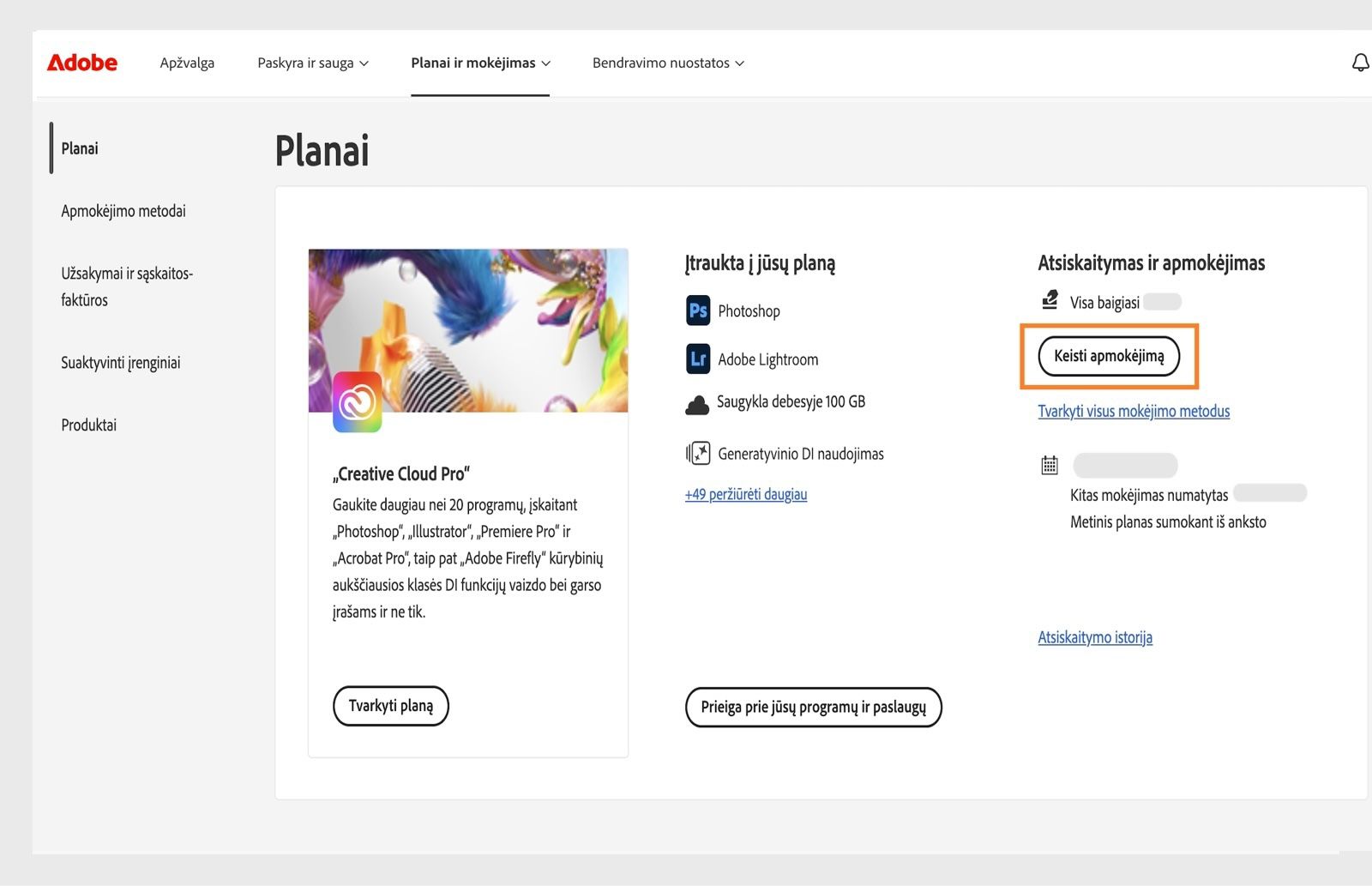Click the Planai page heading

322,151
